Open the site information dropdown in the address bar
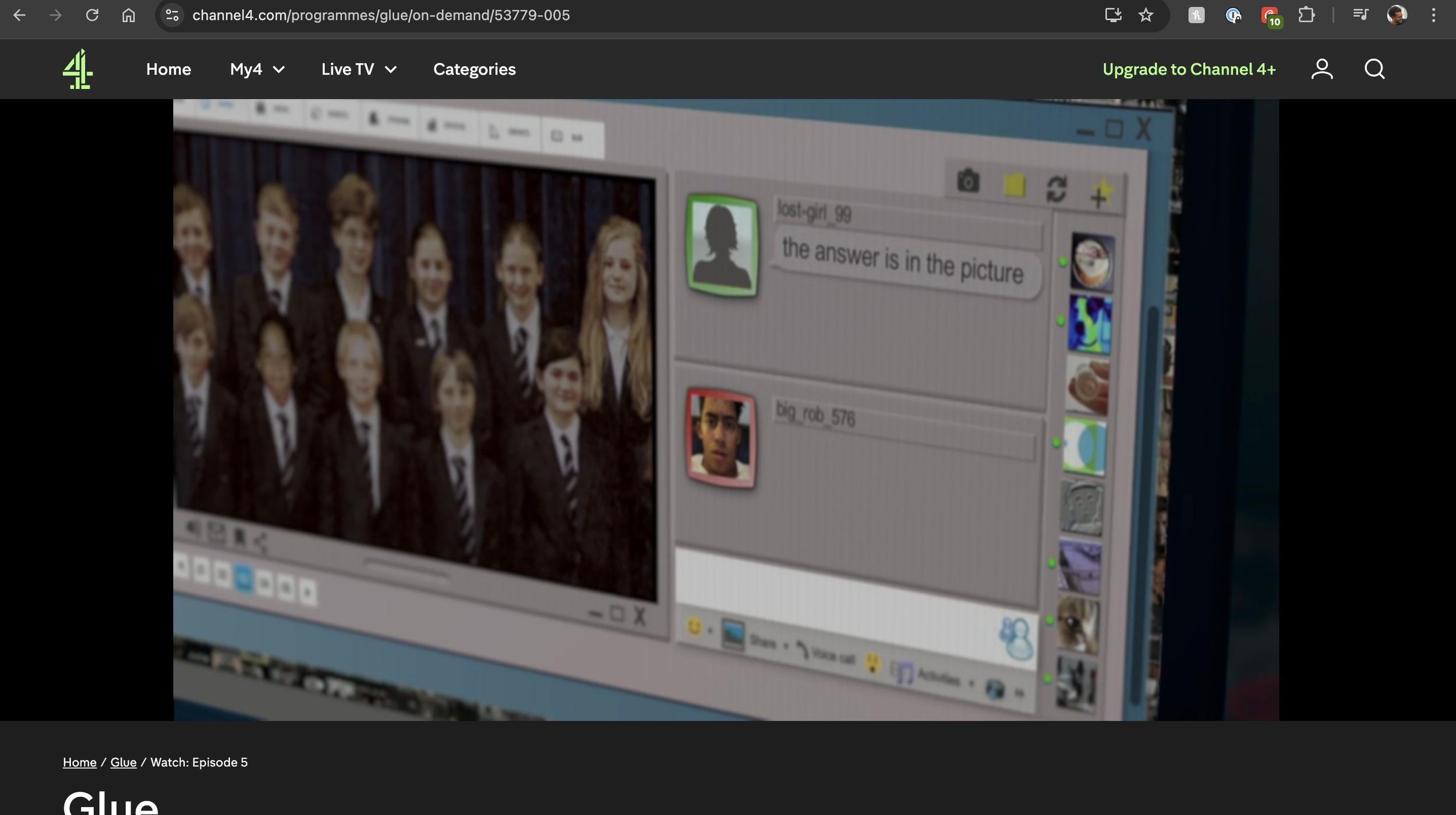The image size is (1456, 815). coord(171,15)
